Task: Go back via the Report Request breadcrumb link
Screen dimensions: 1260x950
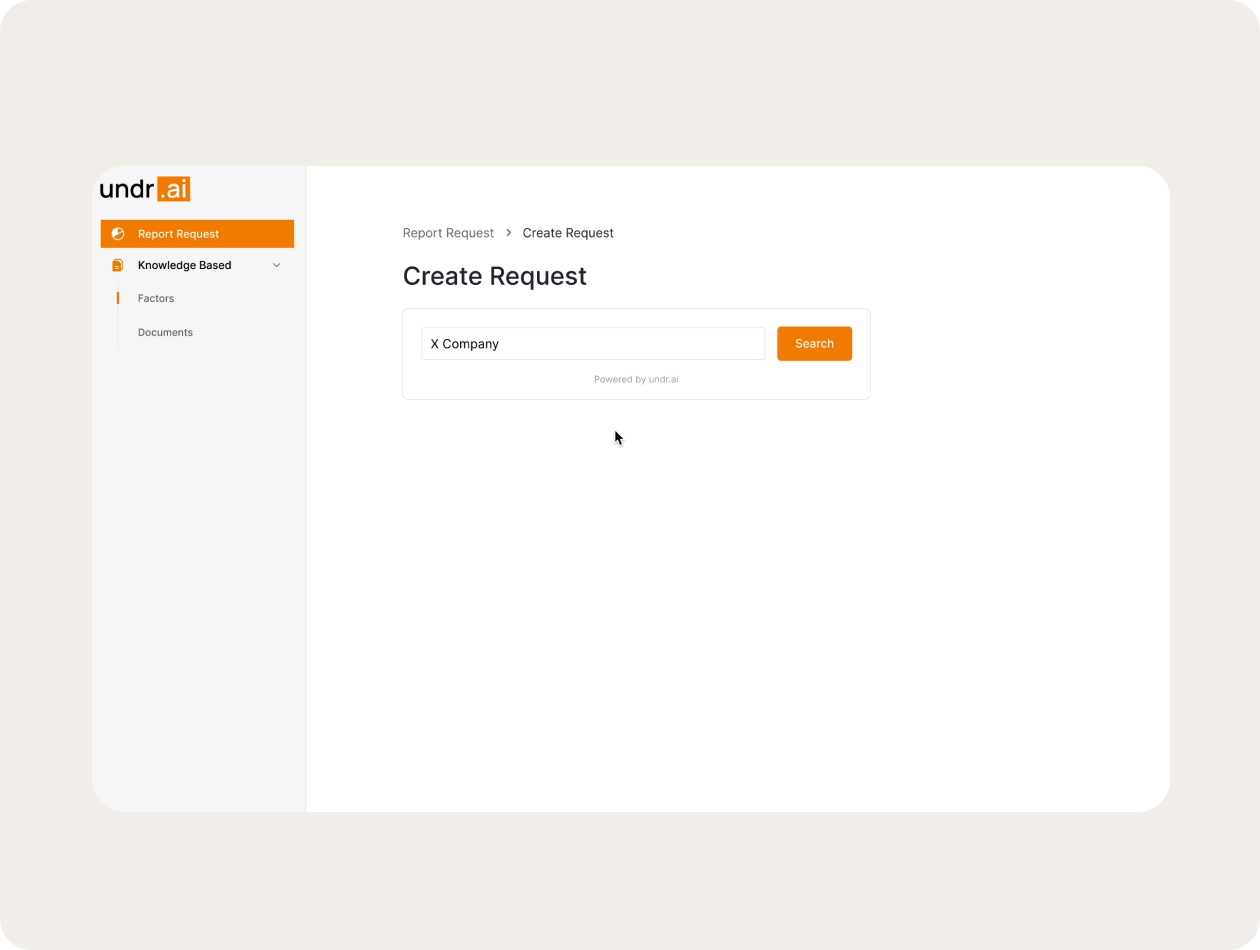Action: [x=448, y=233]
